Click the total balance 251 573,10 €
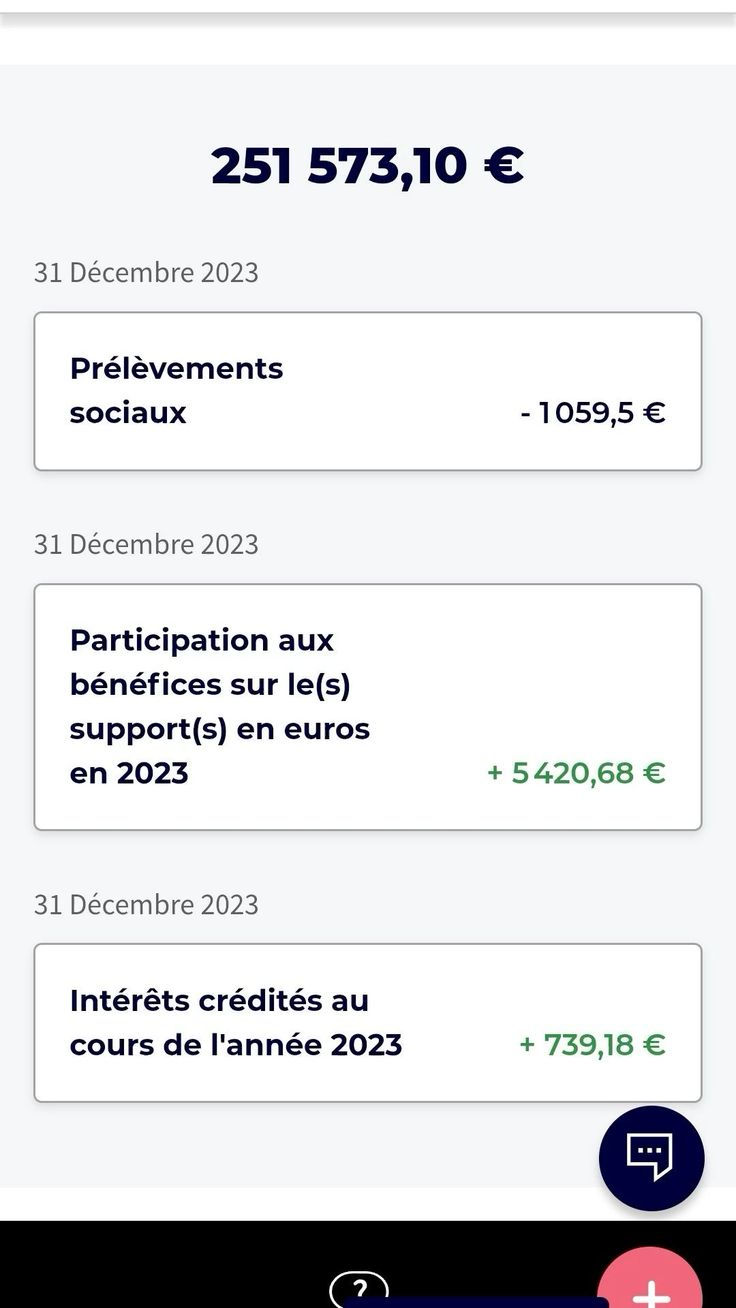Viewport: 736px width, 1308px height. coord(368,165)
